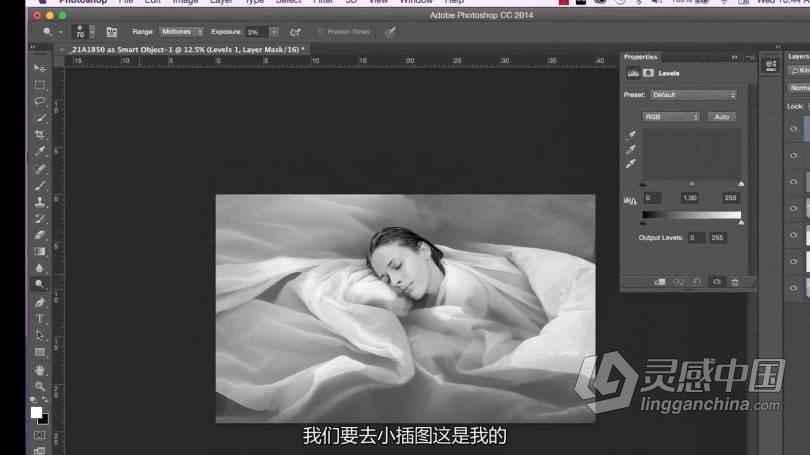Image resolution: width=810 pixels, height=455 pixels.
Task: Hide the sixth layer from top
Action: point(794,261)
